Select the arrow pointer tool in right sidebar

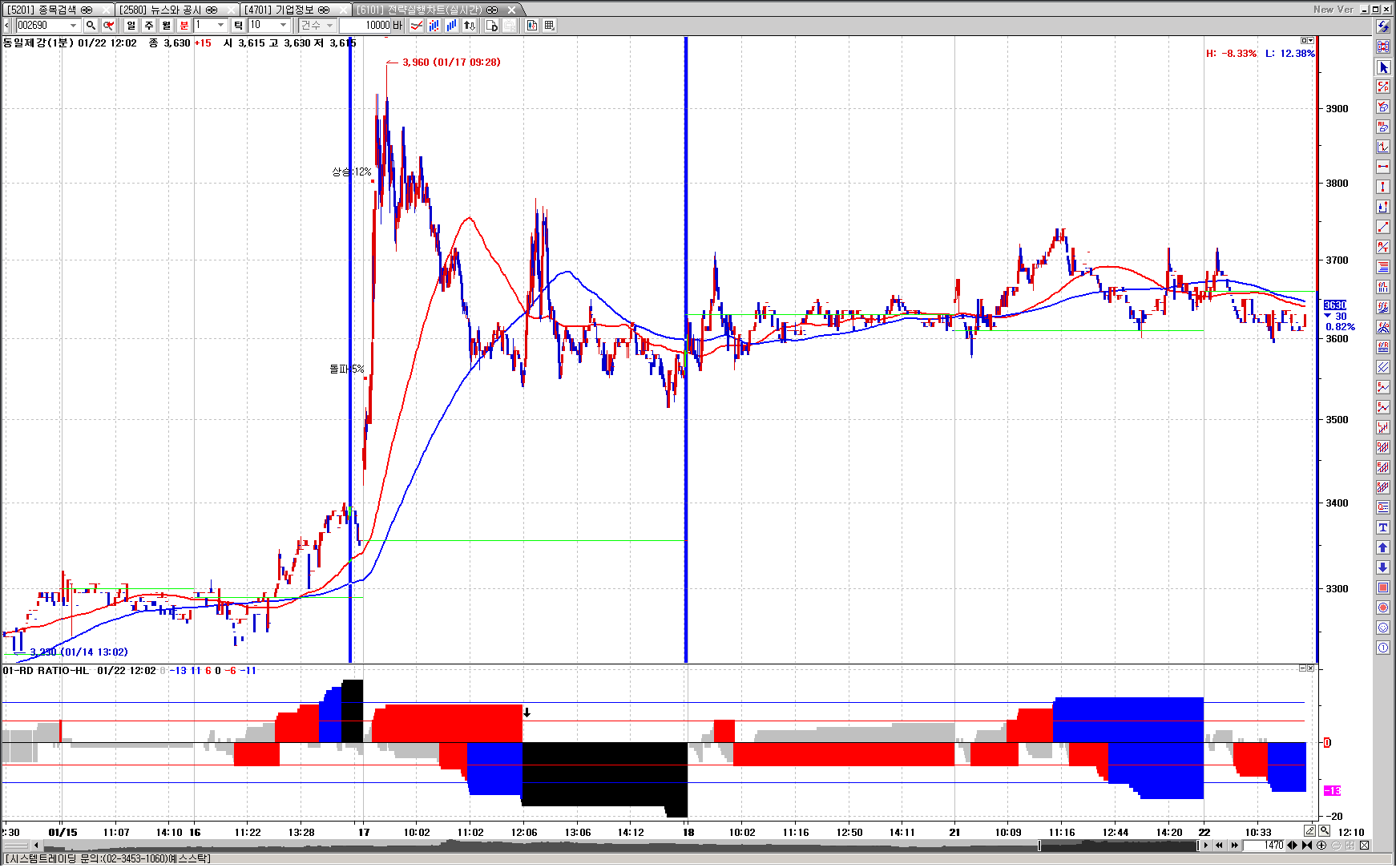click(1383, 67)
